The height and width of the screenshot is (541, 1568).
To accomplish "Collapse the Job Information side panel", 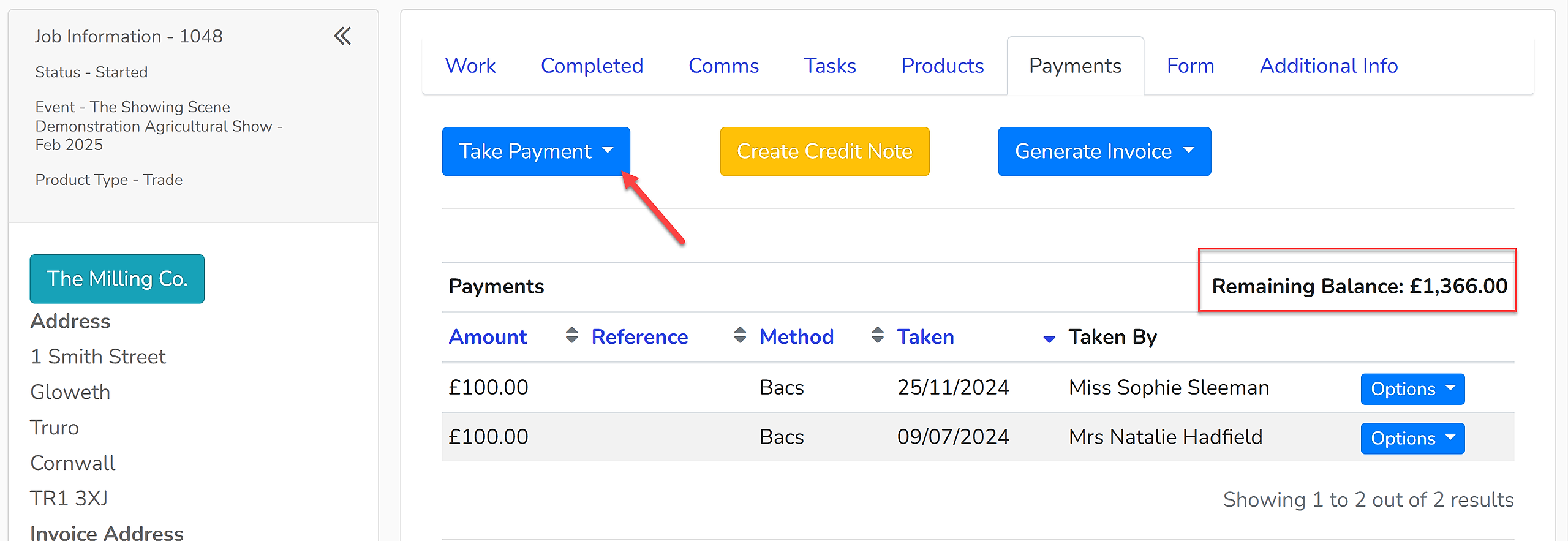I will (342, 36).
